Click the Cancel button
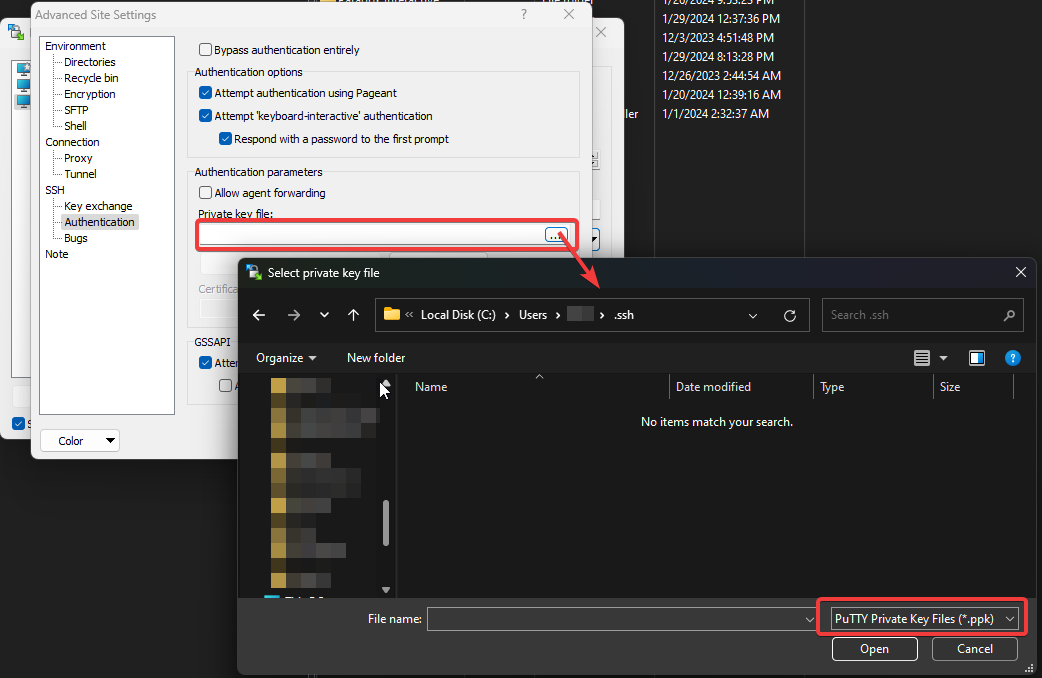 coord(974,649)
